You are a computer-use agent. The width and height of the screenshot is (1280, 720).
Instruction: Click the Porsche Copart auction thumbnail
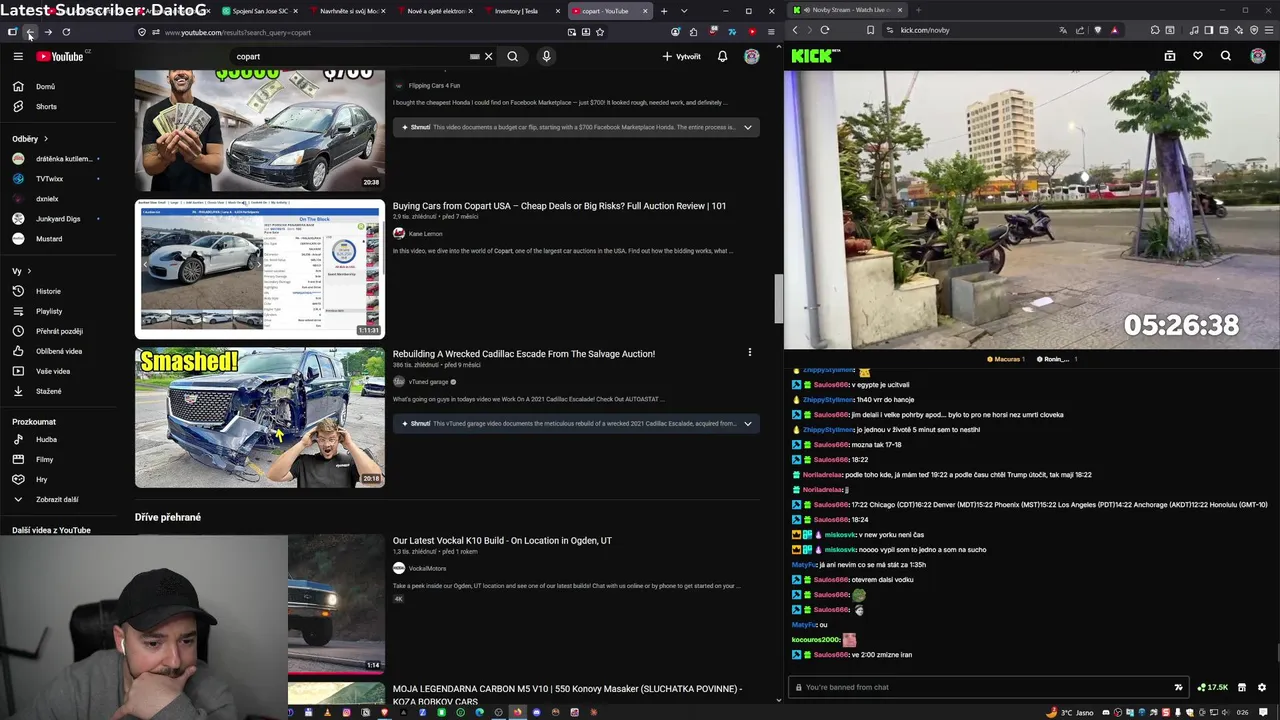pyautogui.click(x=260, y=269)
